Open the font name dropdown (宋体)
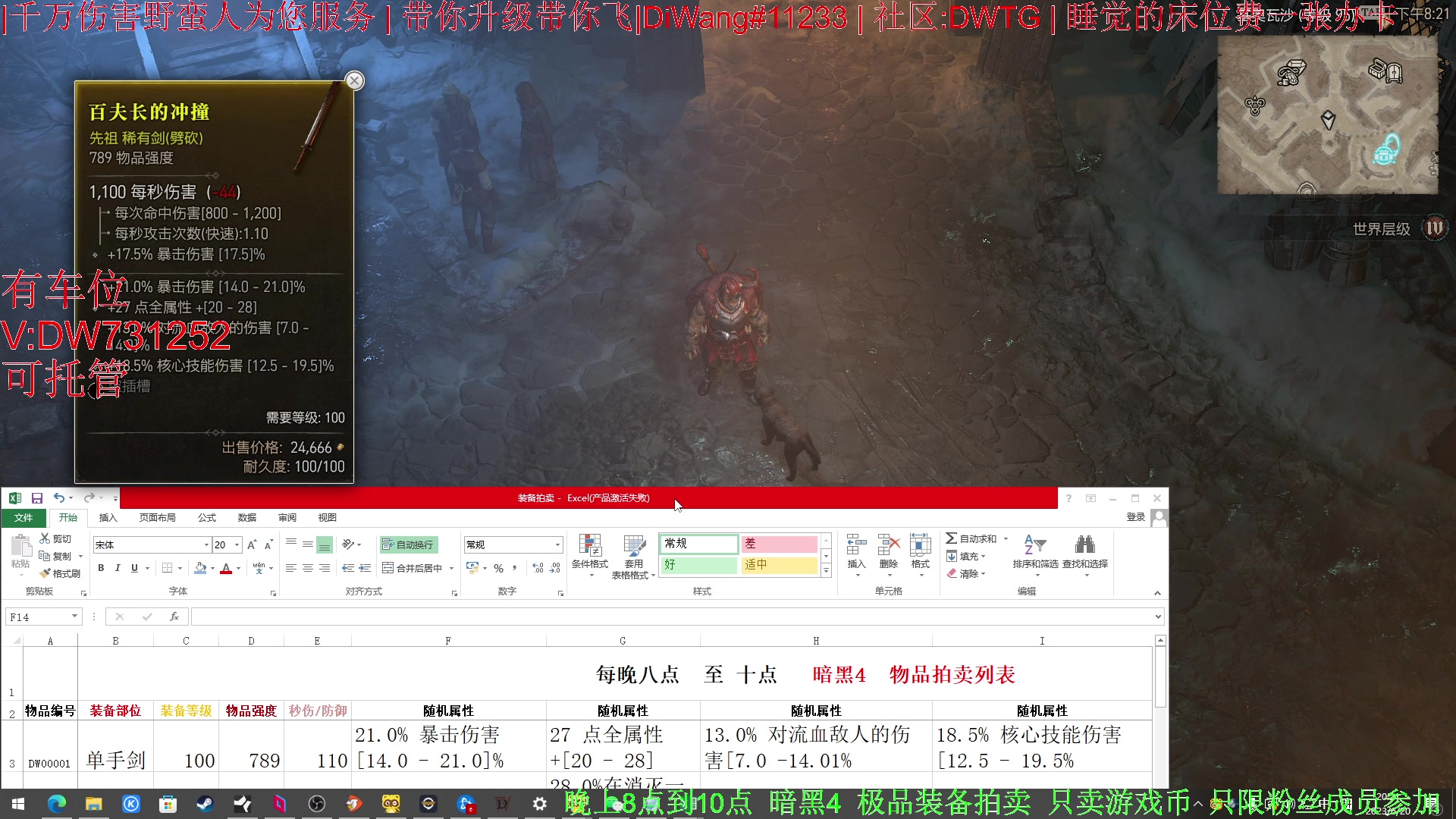The image size is (1456, 819). [x=206, y=545]
